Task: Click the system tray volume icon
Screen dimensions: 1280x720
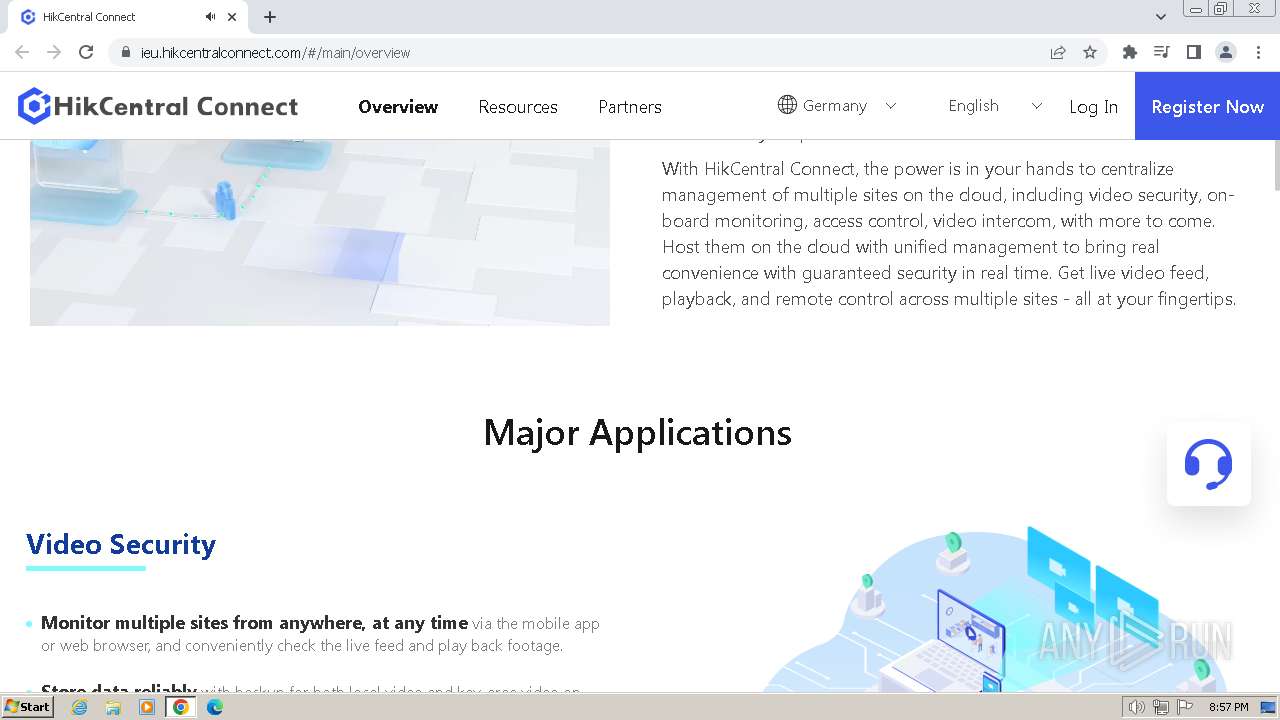Action: (x=1137, y=707)
